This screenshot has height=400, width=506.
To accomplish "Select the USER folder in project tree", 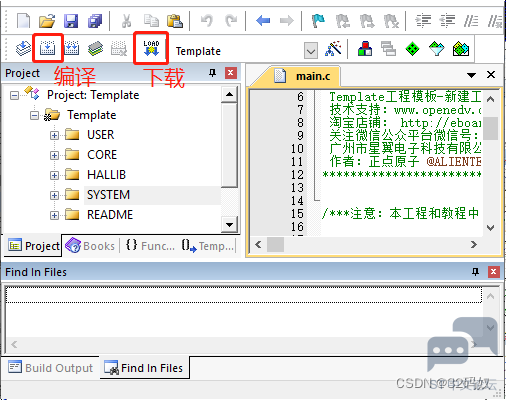I will [x=101, y=135].
